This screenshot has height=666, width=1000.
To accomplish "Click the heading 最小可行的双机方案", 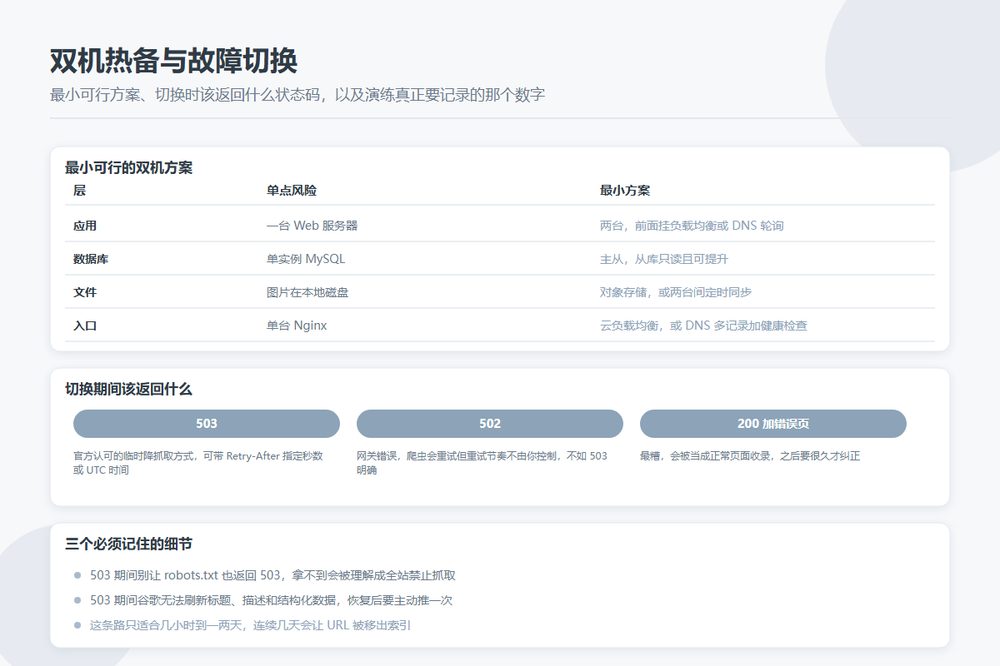I will click(x=129, y=168).
